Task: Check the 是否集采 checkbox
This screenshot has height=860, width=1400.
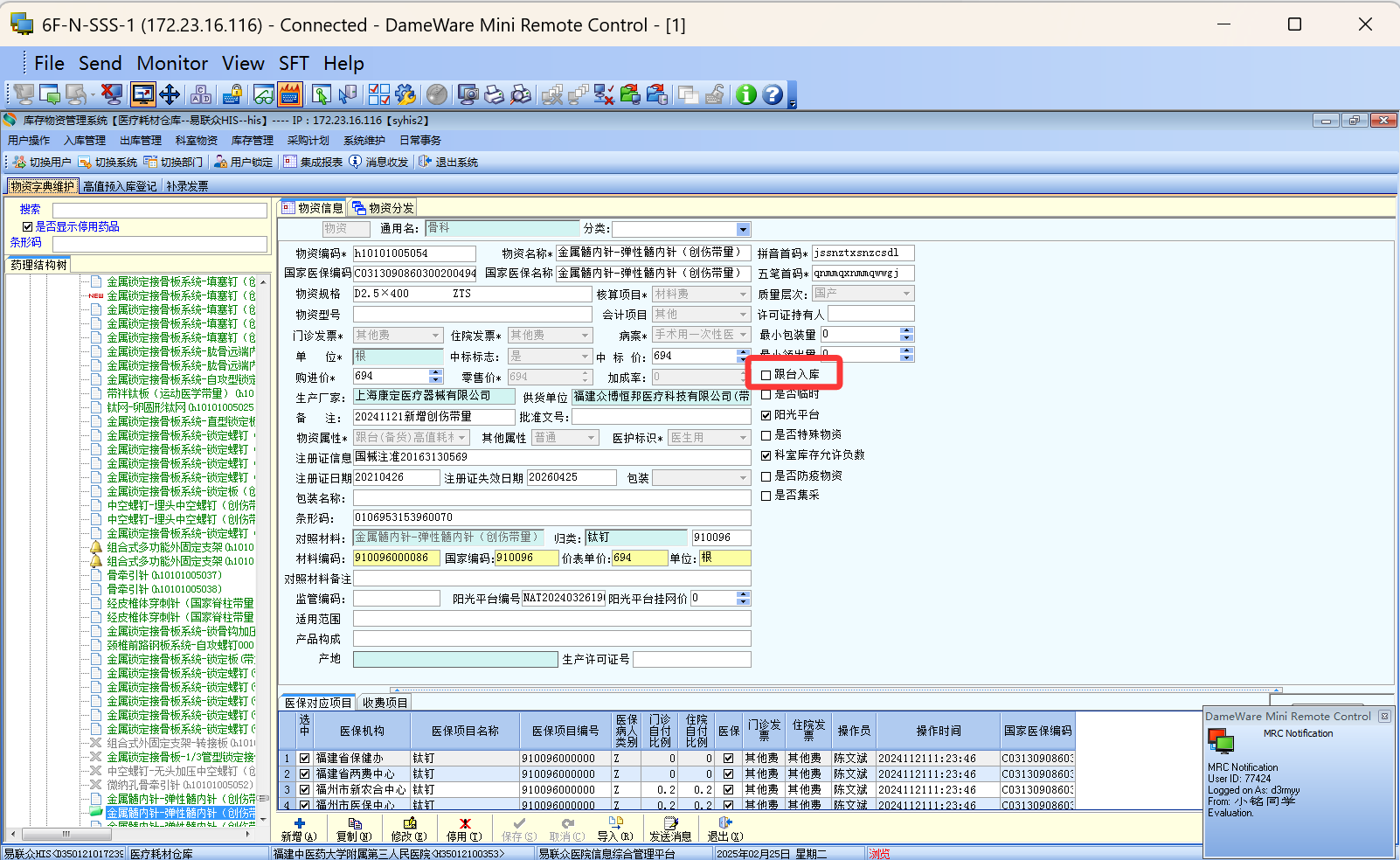Action: 766,496
